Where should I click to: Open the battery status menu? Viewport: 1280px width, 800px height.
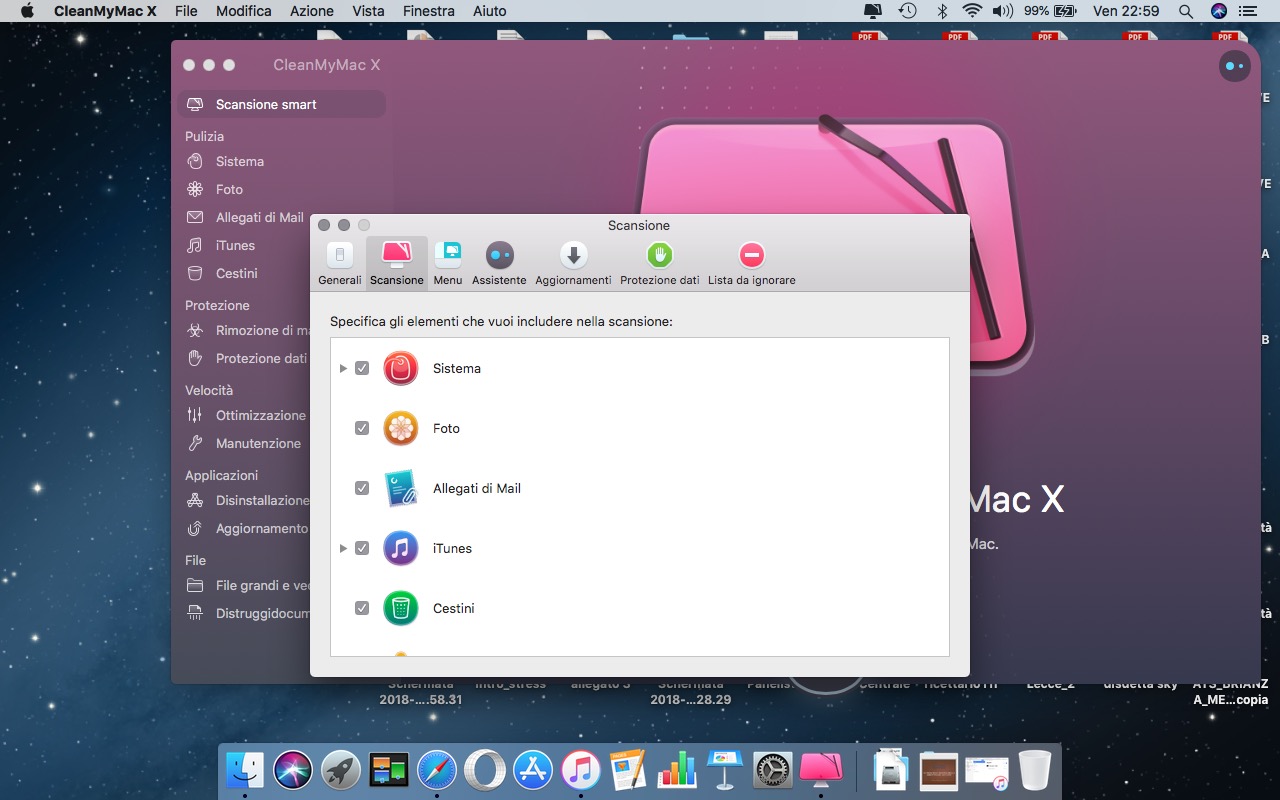click(1050, 11)
